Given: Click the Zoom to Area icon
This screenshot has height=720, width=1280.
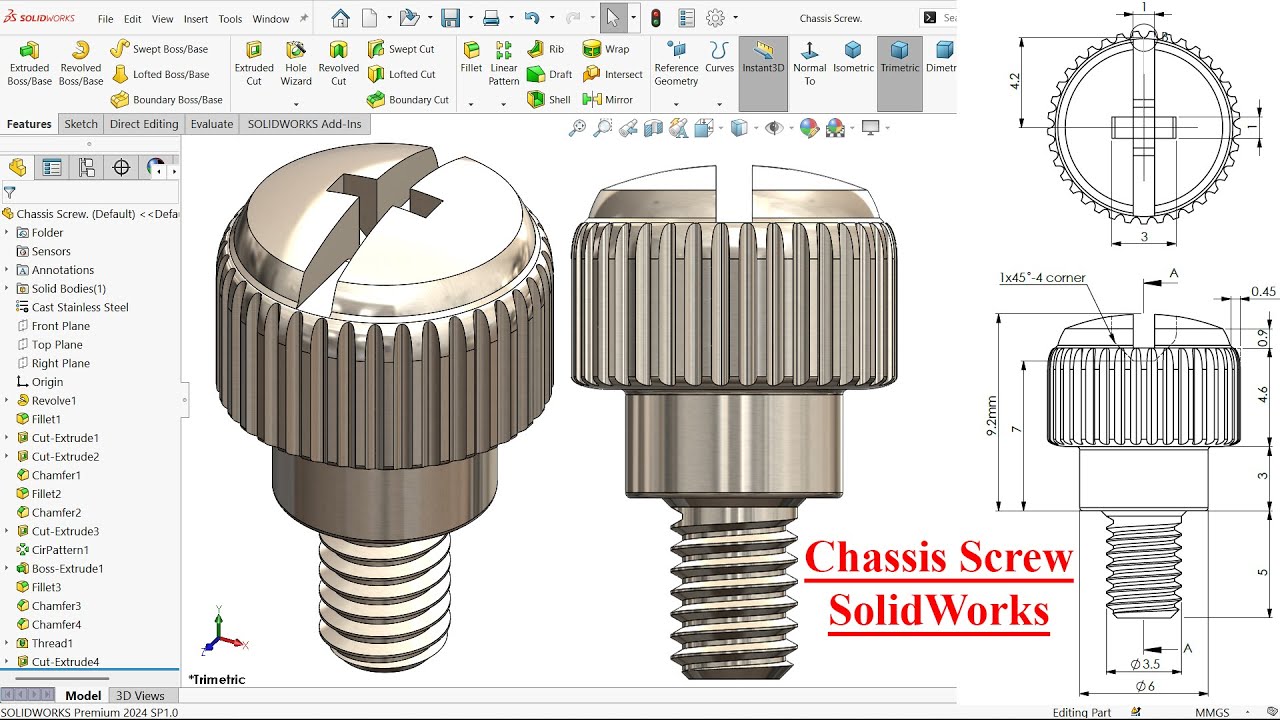Looking at the screenshot, I should tap(602, 127).
